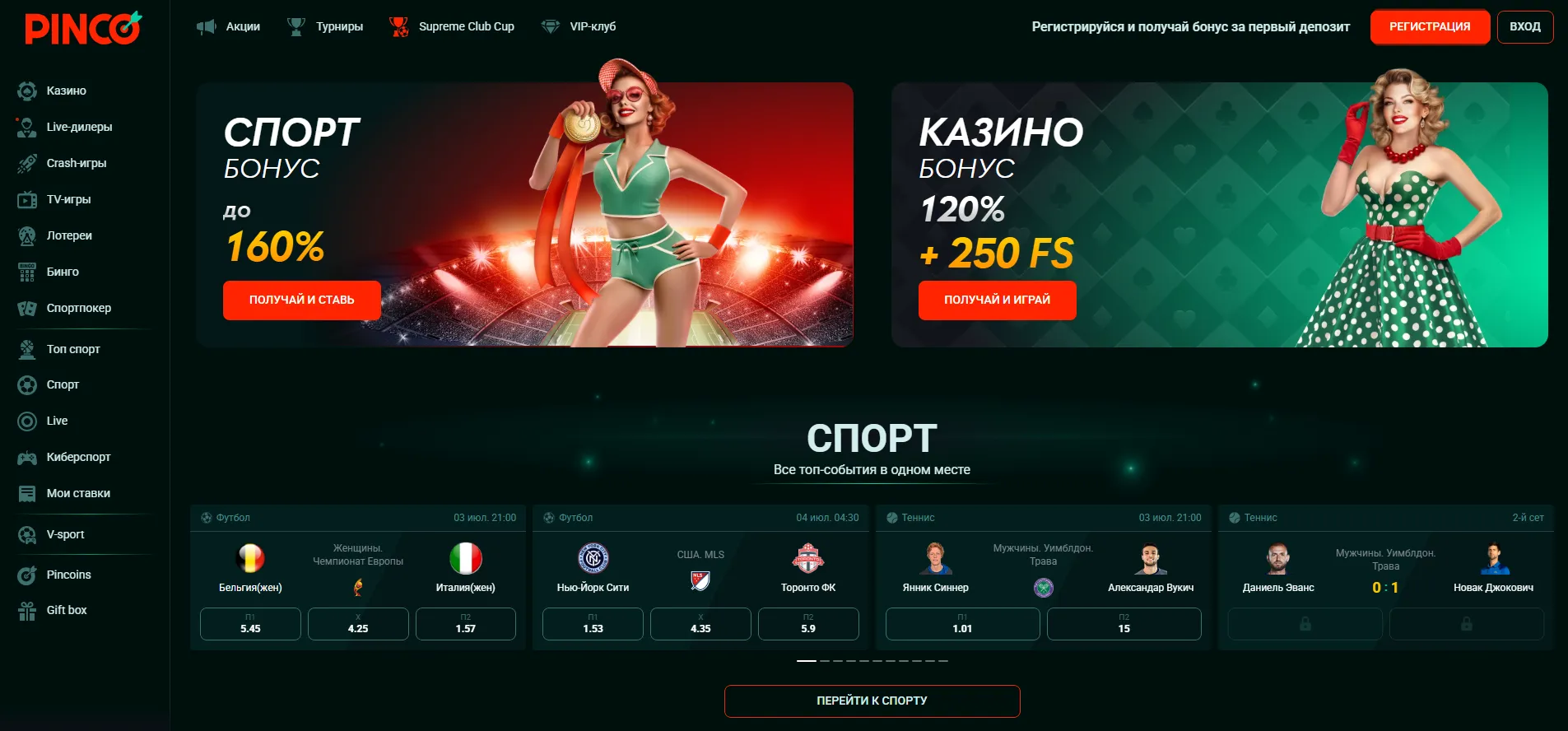Select П1 odds 5.45 for Бельгия

pos(250,624)
